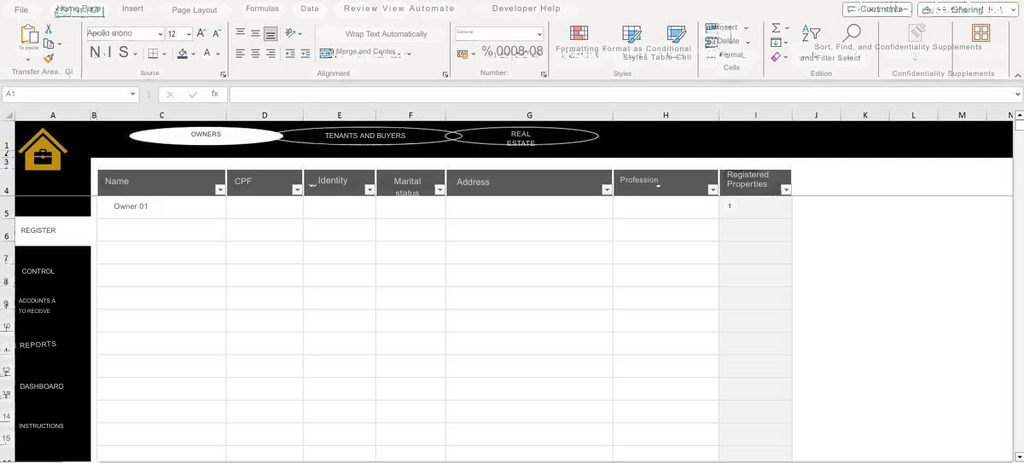Click the Paste clipboard icon
Screen dimensions: 1024x463
[x=29, y=35]
